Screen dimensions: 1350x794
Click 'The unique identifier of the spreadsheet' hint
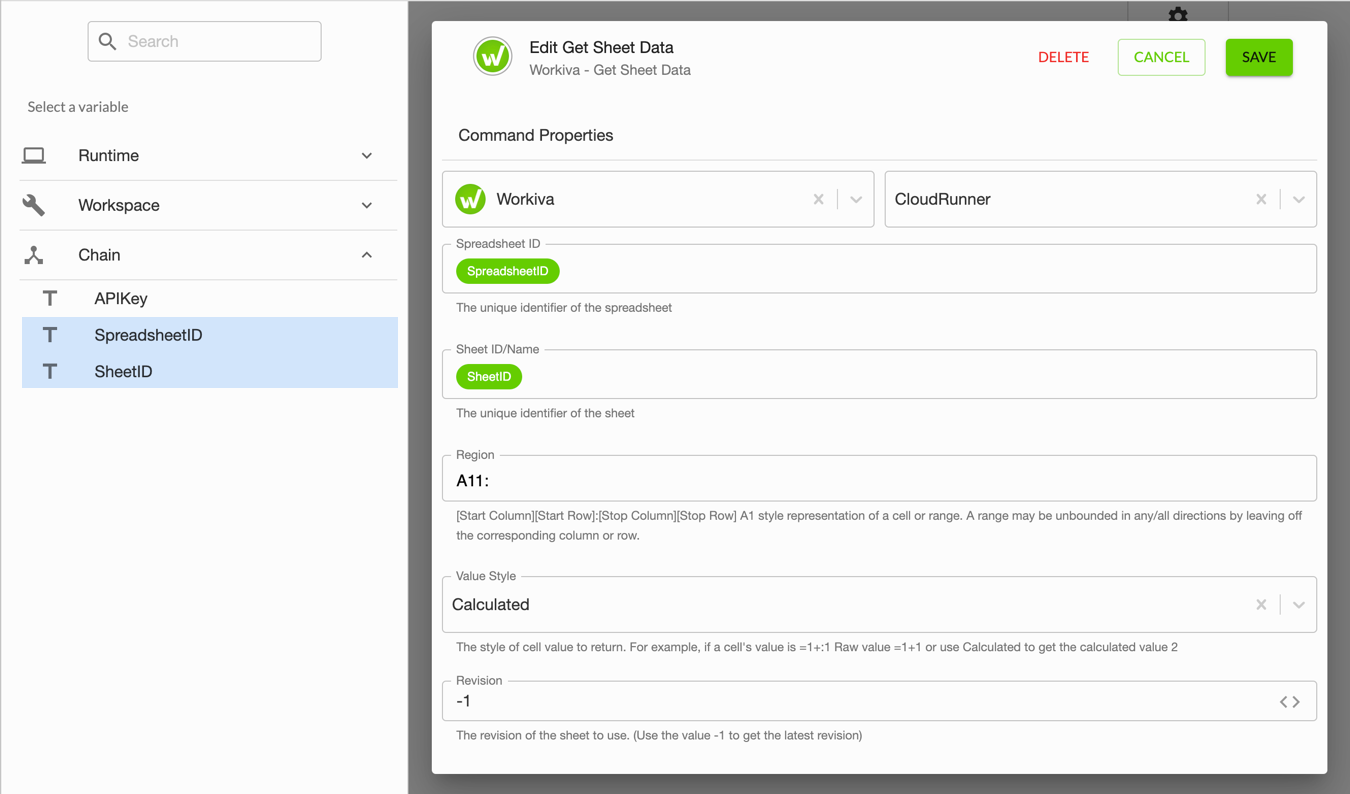[564, 308]
